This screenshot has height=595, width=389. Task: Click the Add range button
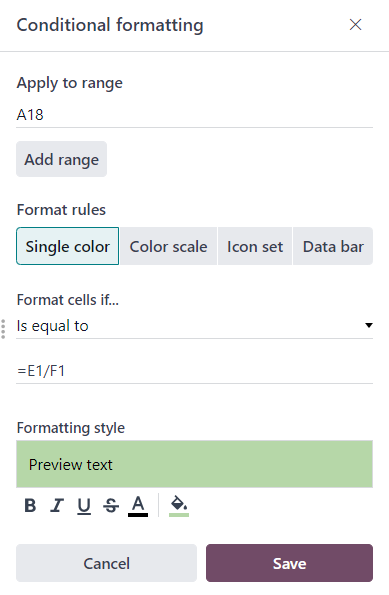pyautogui.click(x=61, y=159)
